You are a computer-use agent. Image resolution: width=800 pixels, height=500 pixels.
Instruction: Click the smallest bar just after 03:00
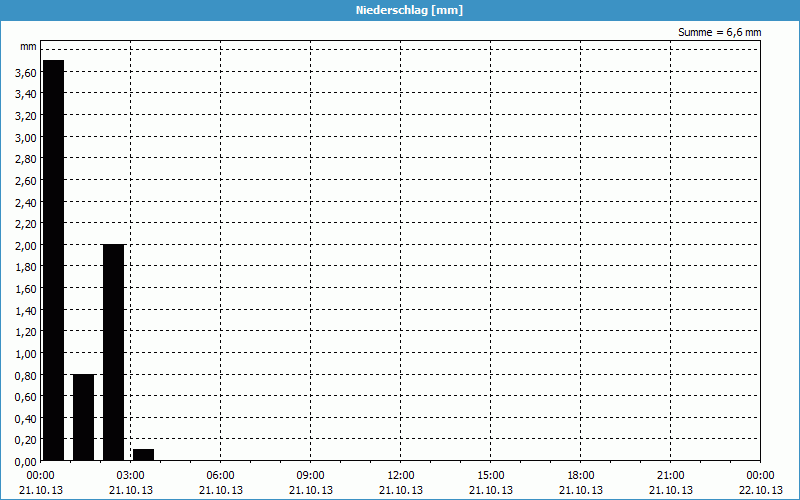[x=143, y=455]
